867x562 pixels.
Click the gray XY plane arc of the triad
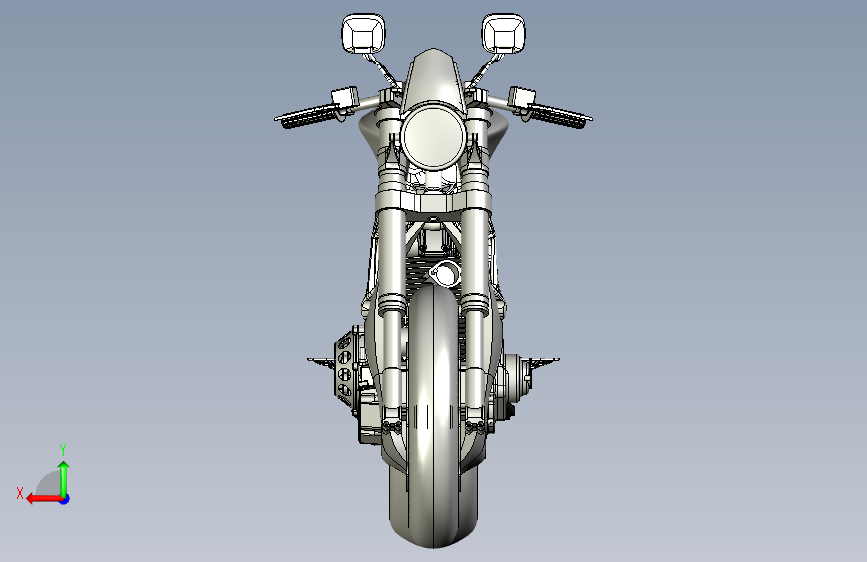point(49,483)
